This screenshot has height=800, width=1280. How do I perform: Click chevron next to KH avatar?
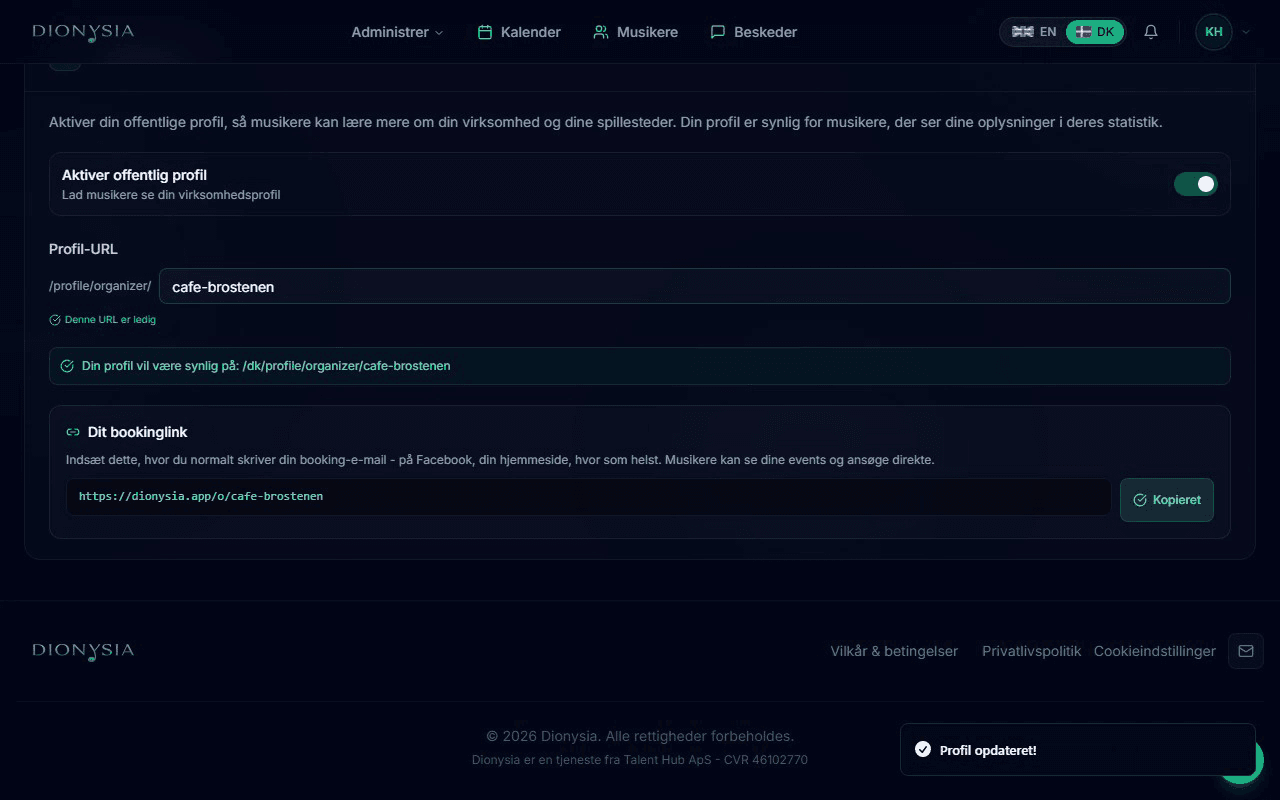[1246, 32]
